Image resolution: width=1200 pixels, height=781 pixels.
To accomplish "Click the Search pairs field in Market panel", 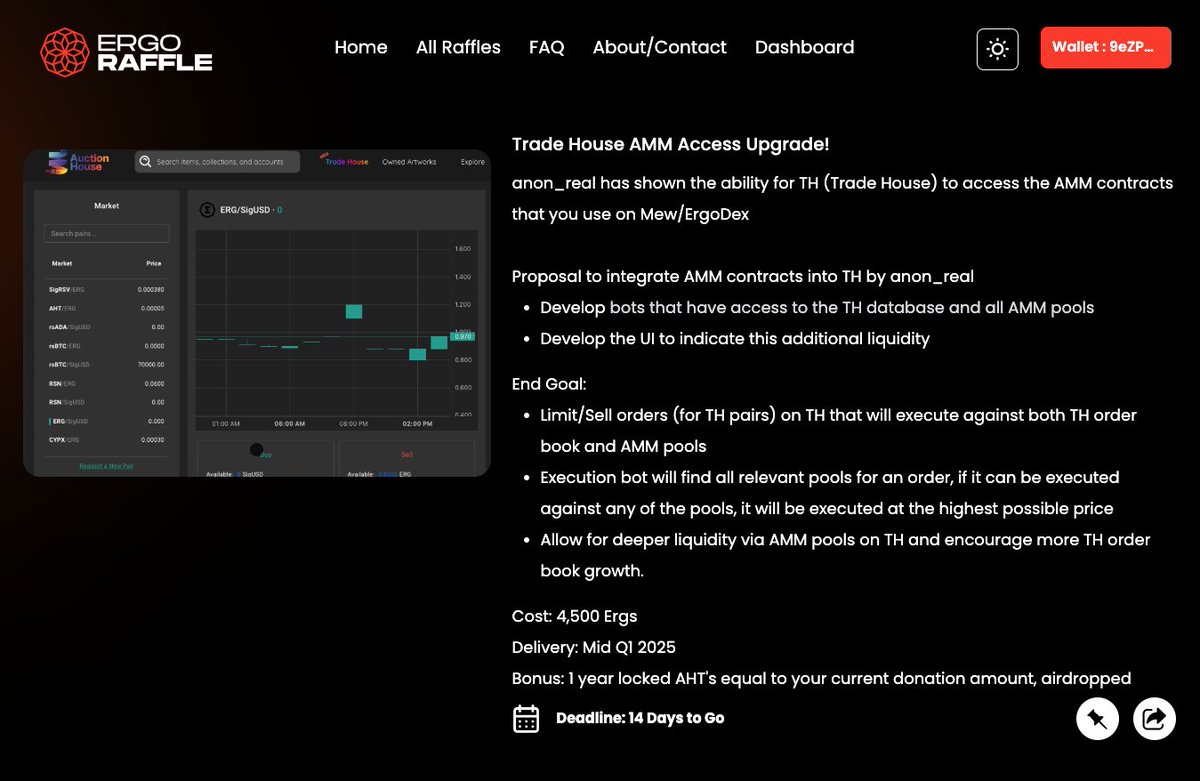I will tap(107, 233).
